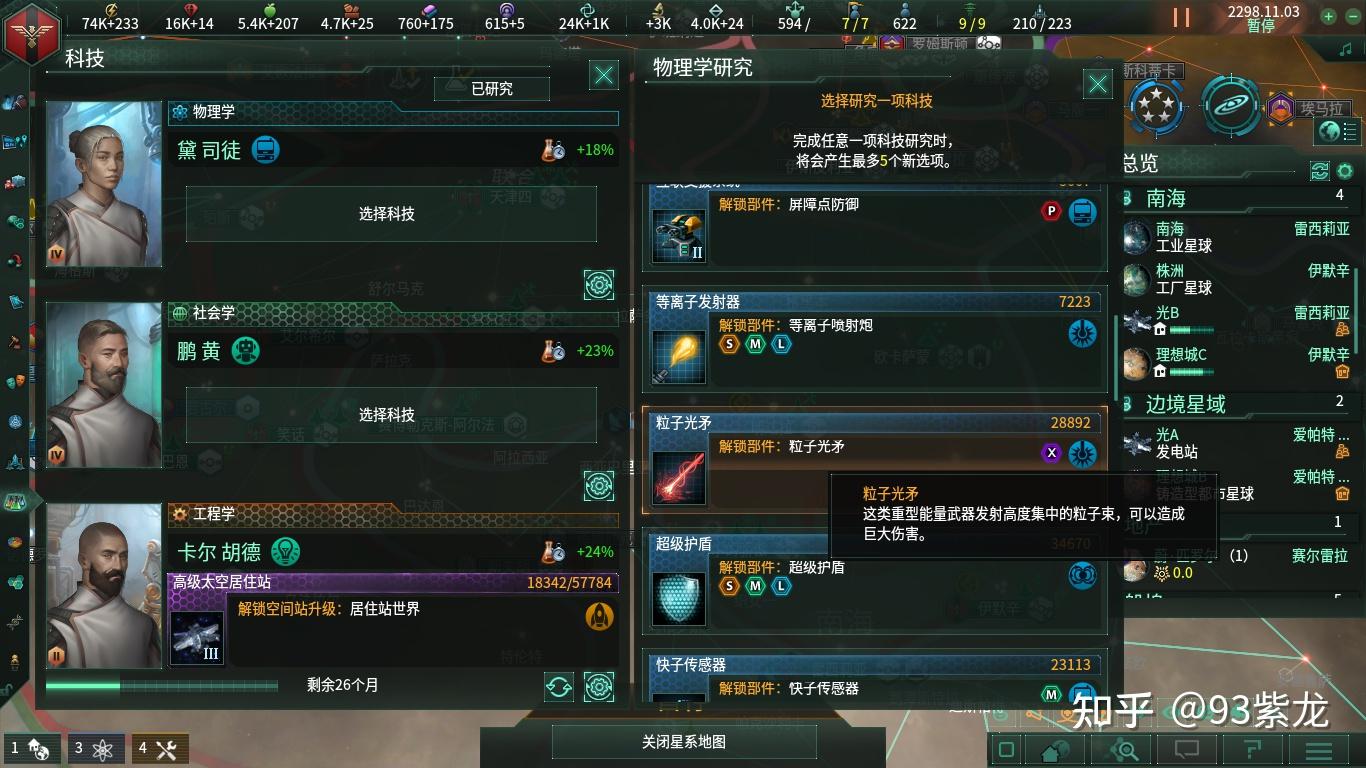Click the physics research list scrollbar

coord(1117,357)
